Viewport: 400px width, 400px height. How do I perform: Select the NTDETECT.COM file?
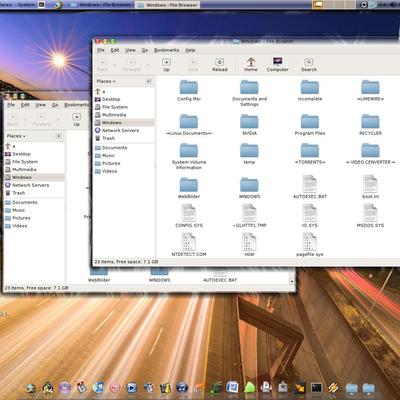pos(189,245)
